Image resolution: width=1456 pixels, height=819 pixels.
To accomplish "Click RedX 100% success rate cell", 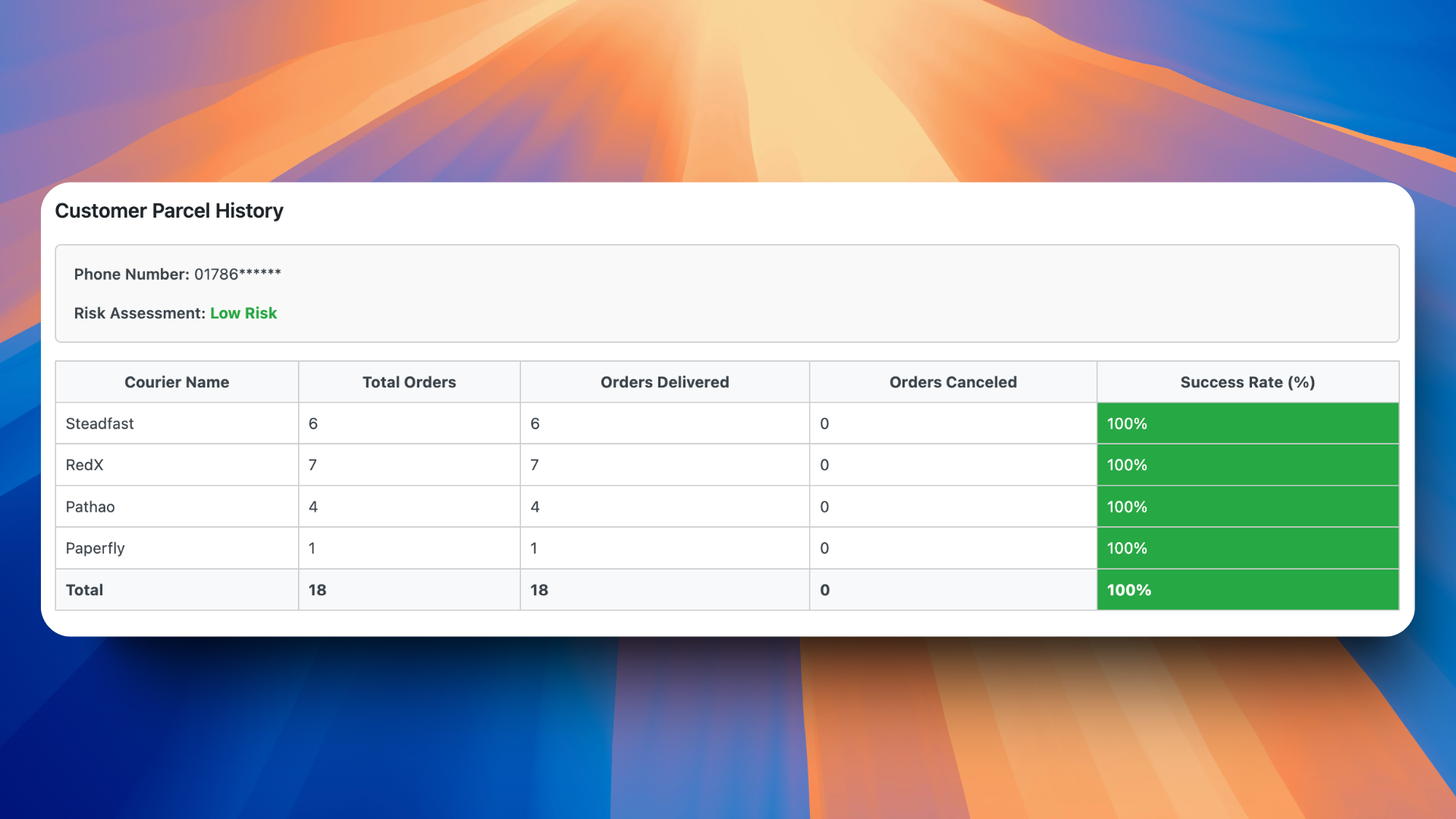I will [x=1248, y=465].
